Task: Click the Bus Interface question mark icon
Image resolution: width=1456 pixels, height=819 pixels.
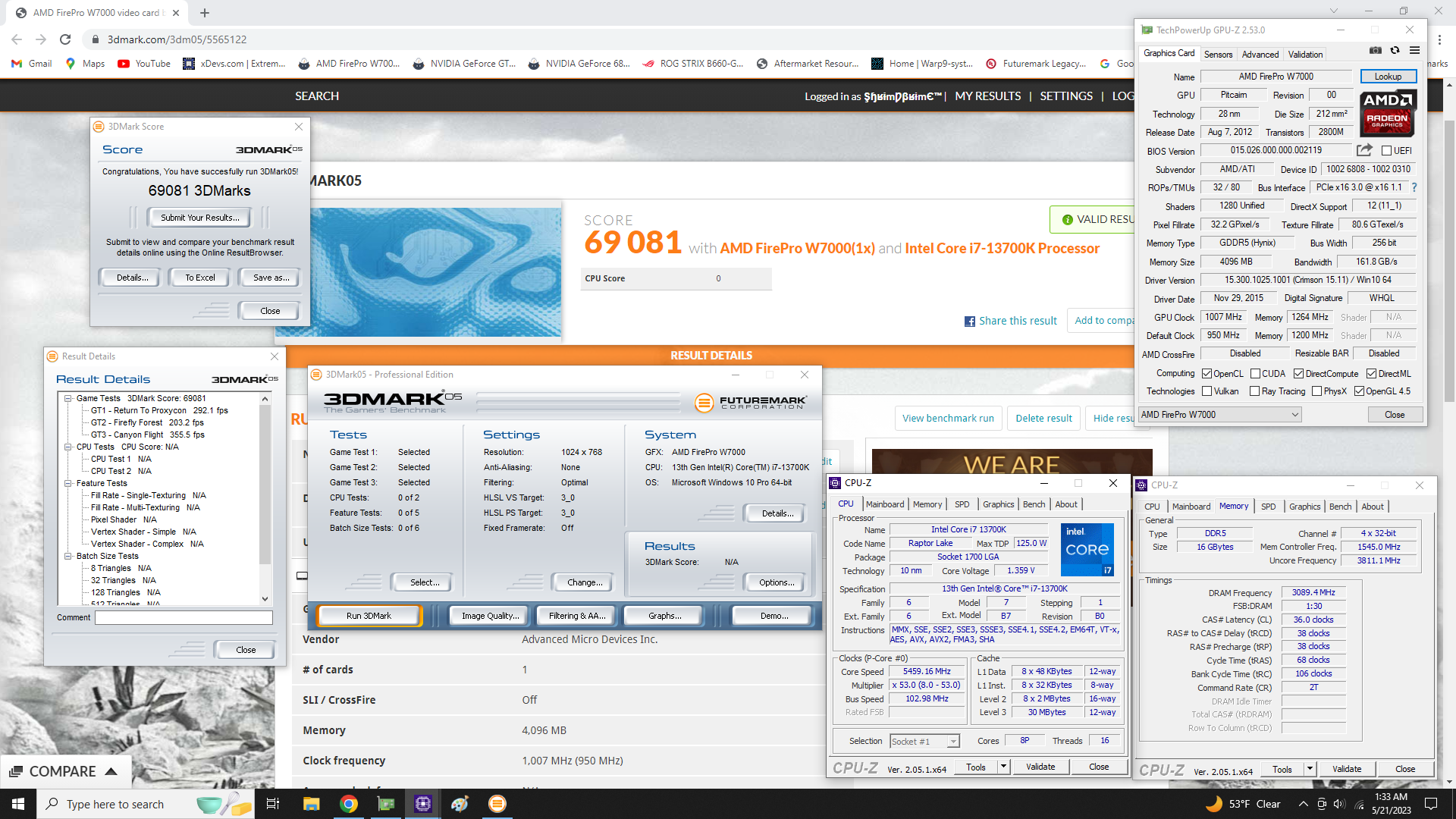Action: click(x=1414, y=187)
